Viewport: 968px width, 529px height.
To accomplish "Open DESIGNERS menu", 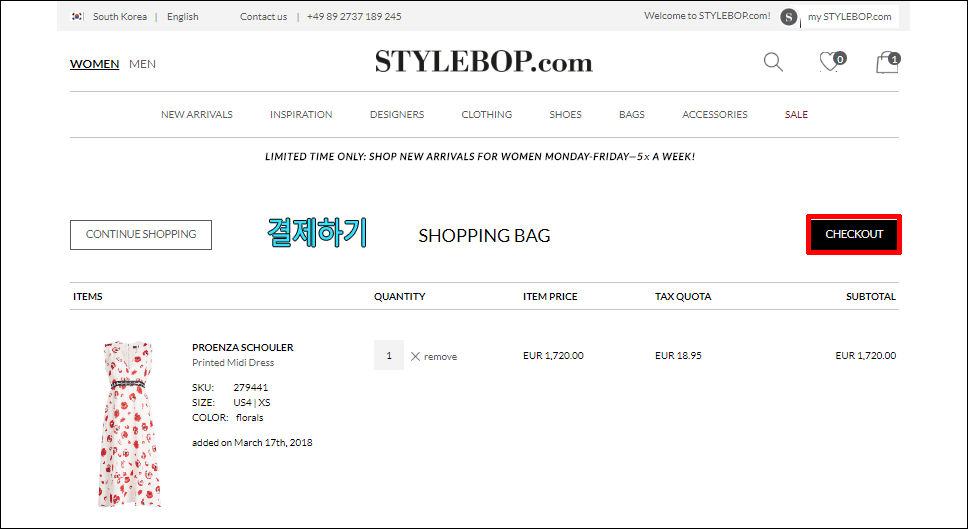I will 397,114.
